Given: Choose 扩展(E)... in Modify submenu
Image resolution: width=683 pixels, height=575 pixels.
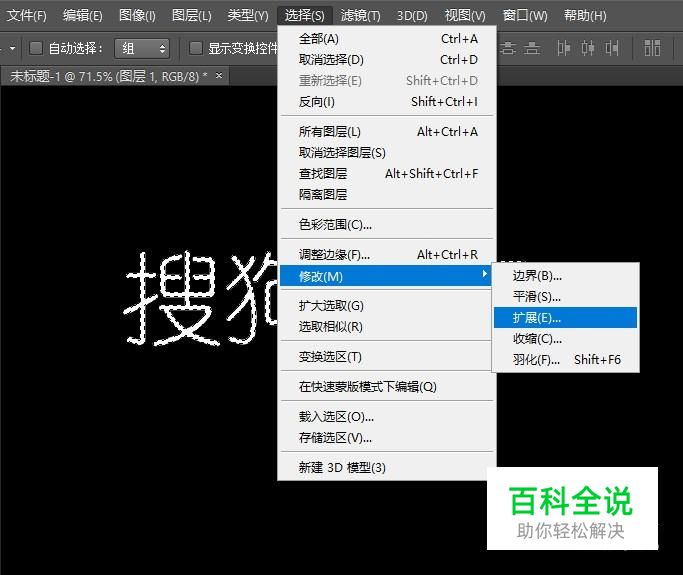Looking at the screenshot, I should point(565,318).
